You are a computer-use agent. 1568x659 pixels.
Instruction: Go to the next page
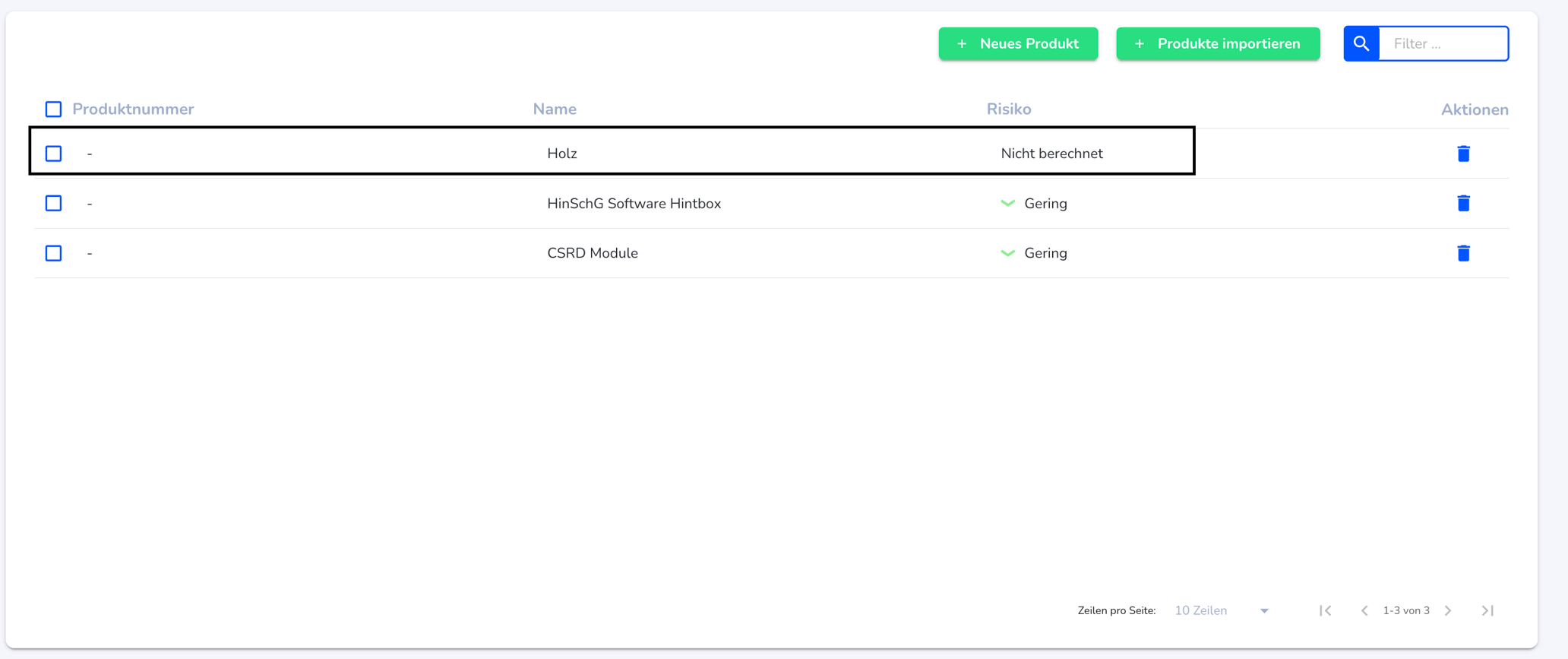(x=1448, y=610)
